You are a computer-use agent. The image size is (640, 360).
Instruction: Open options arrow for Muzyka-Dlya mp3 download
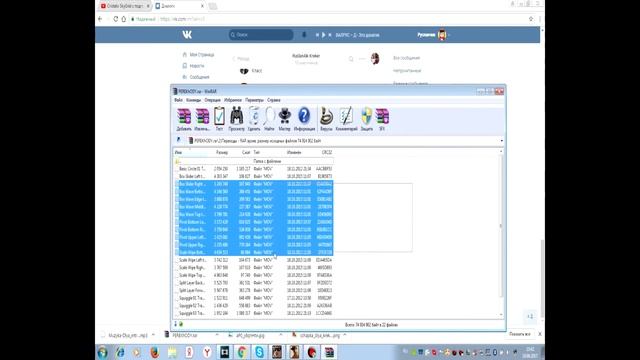click(x=153, y=335)
